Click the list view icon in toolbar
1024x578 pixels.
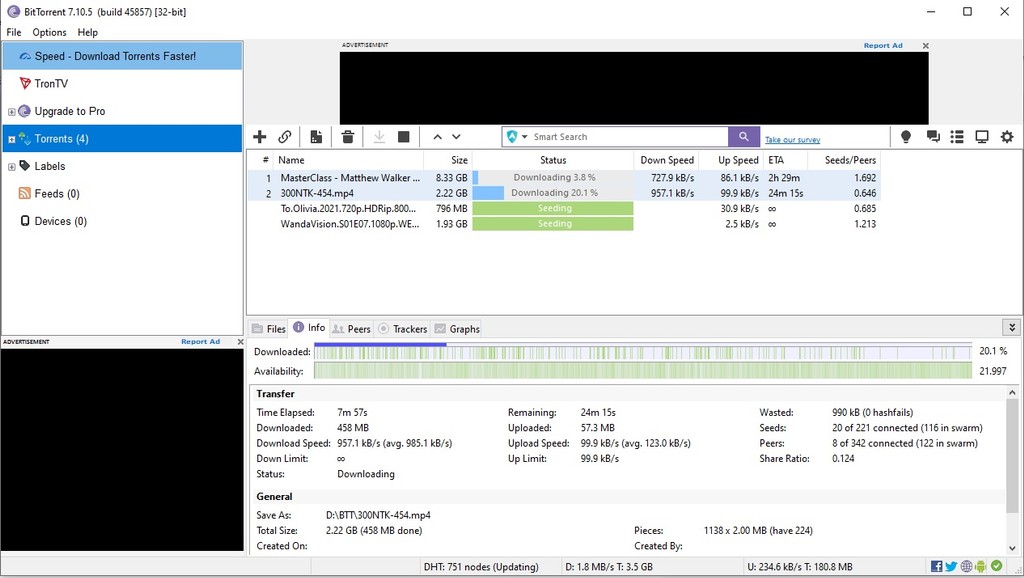tap(957, 136)
